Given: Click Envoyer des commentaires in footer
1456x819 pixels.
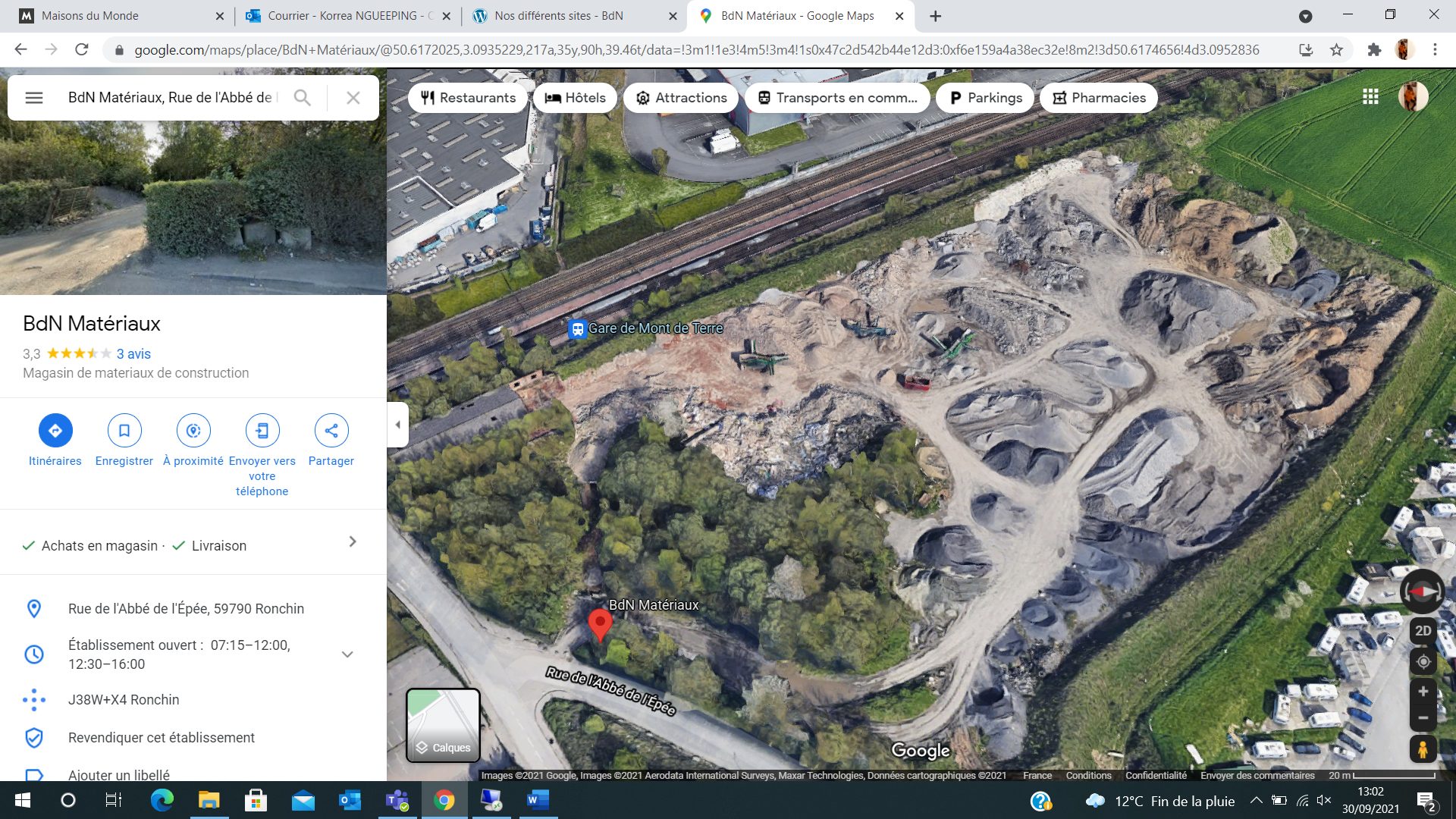Looking at the screenshot, I should pyautogui.click(x=1257, y=775).
